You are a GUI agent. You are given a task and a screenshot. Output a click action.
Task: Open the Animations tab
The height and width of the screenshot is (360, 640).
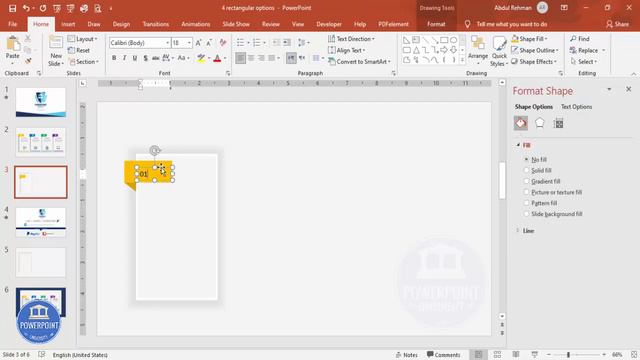pos(196,24)
